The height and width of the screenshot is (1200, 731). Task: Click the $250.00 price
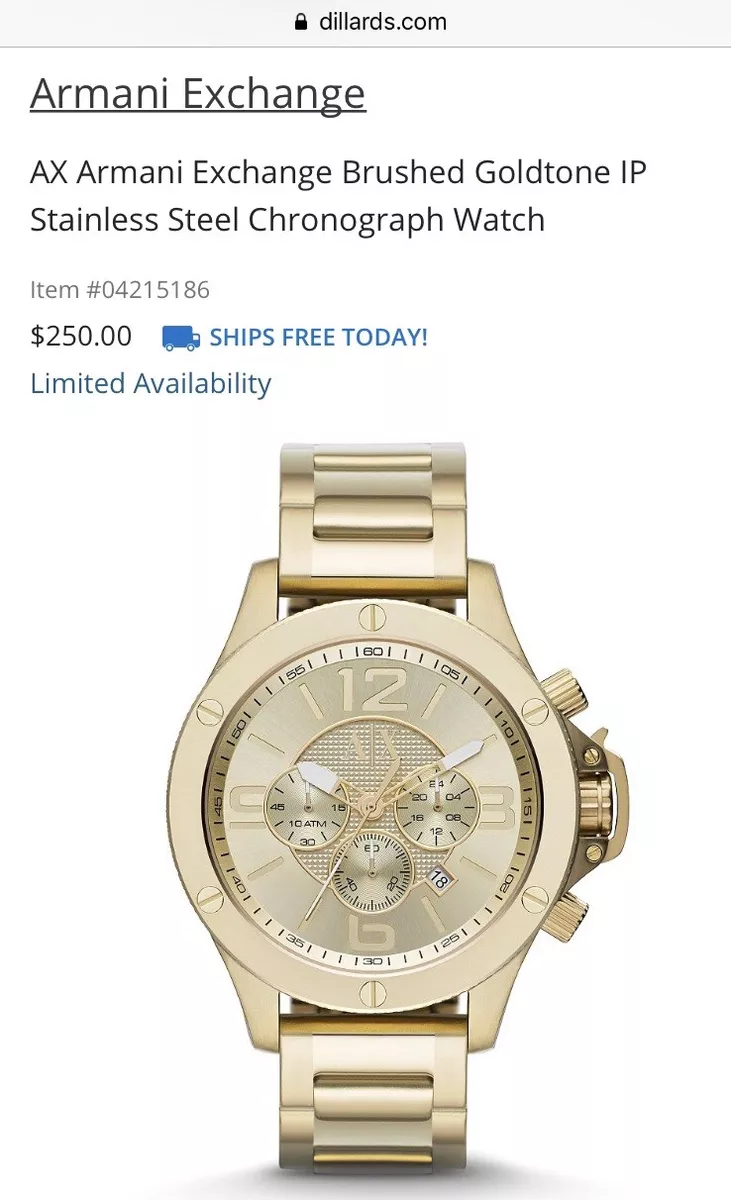tap(81, 337)
